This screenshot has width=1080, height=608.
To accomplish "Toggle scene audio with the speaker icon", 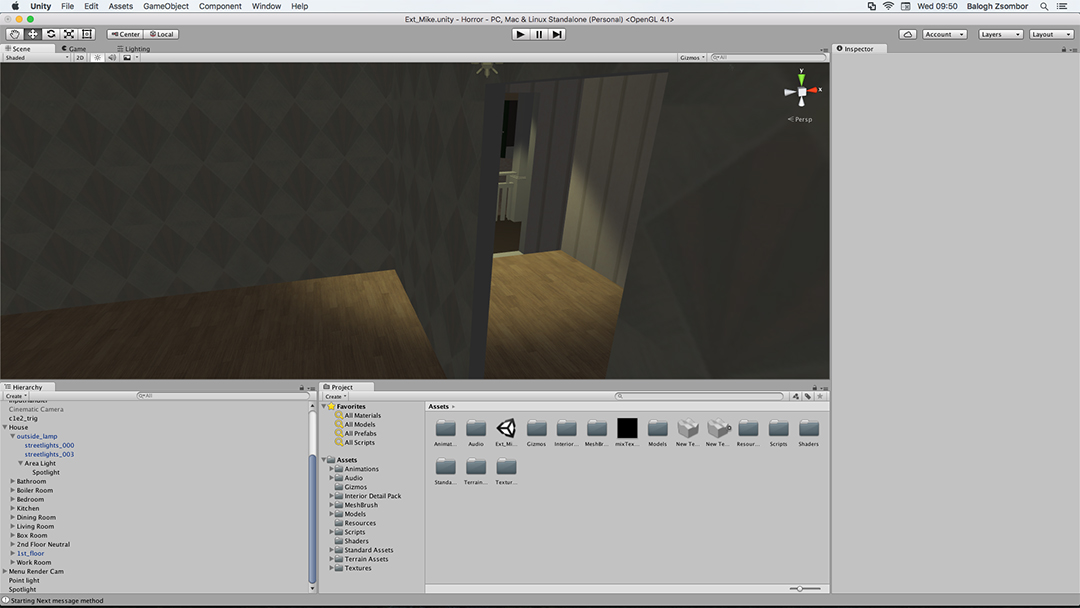I will 111,58.
